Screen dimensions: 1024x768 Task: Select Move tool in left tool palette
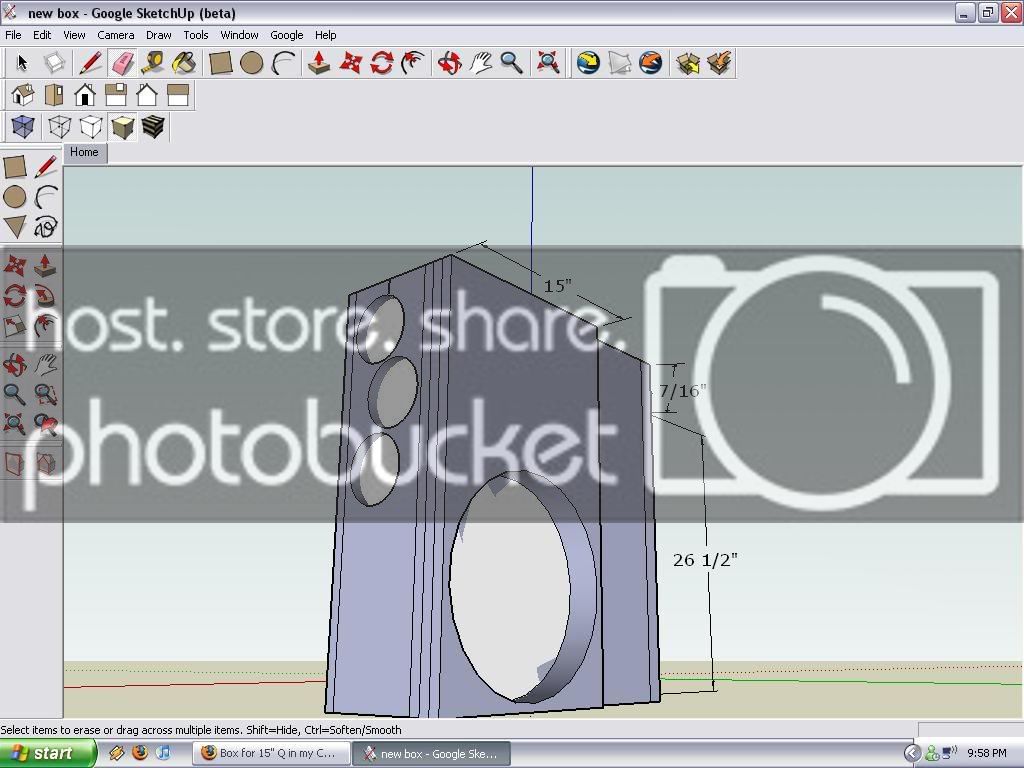pos(15,266)
